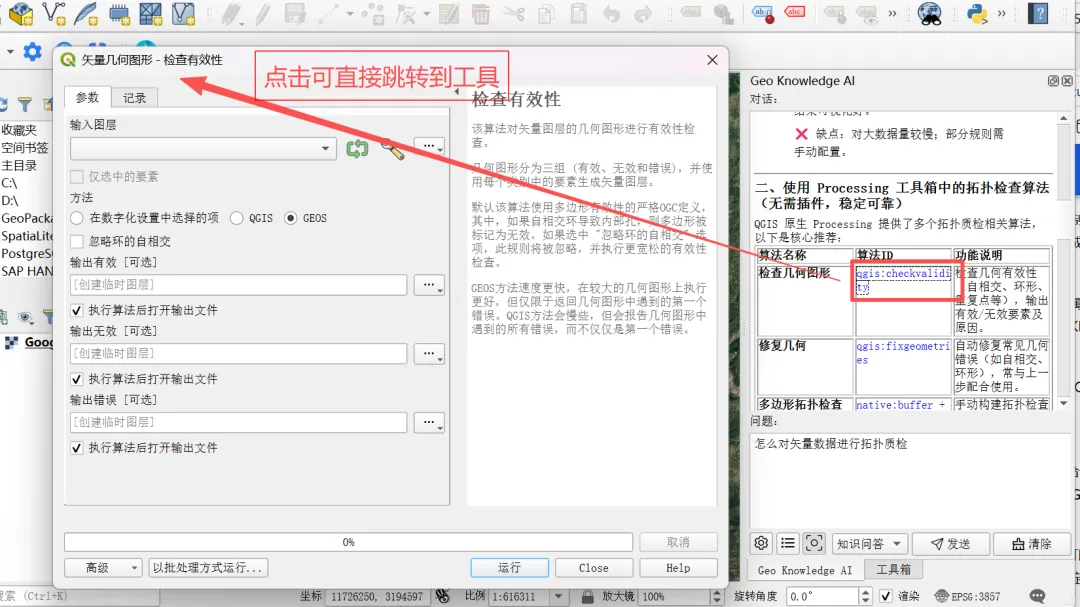Select the GEOS validity method radio button
The image size is (1080, 607).
pos(291,218)
